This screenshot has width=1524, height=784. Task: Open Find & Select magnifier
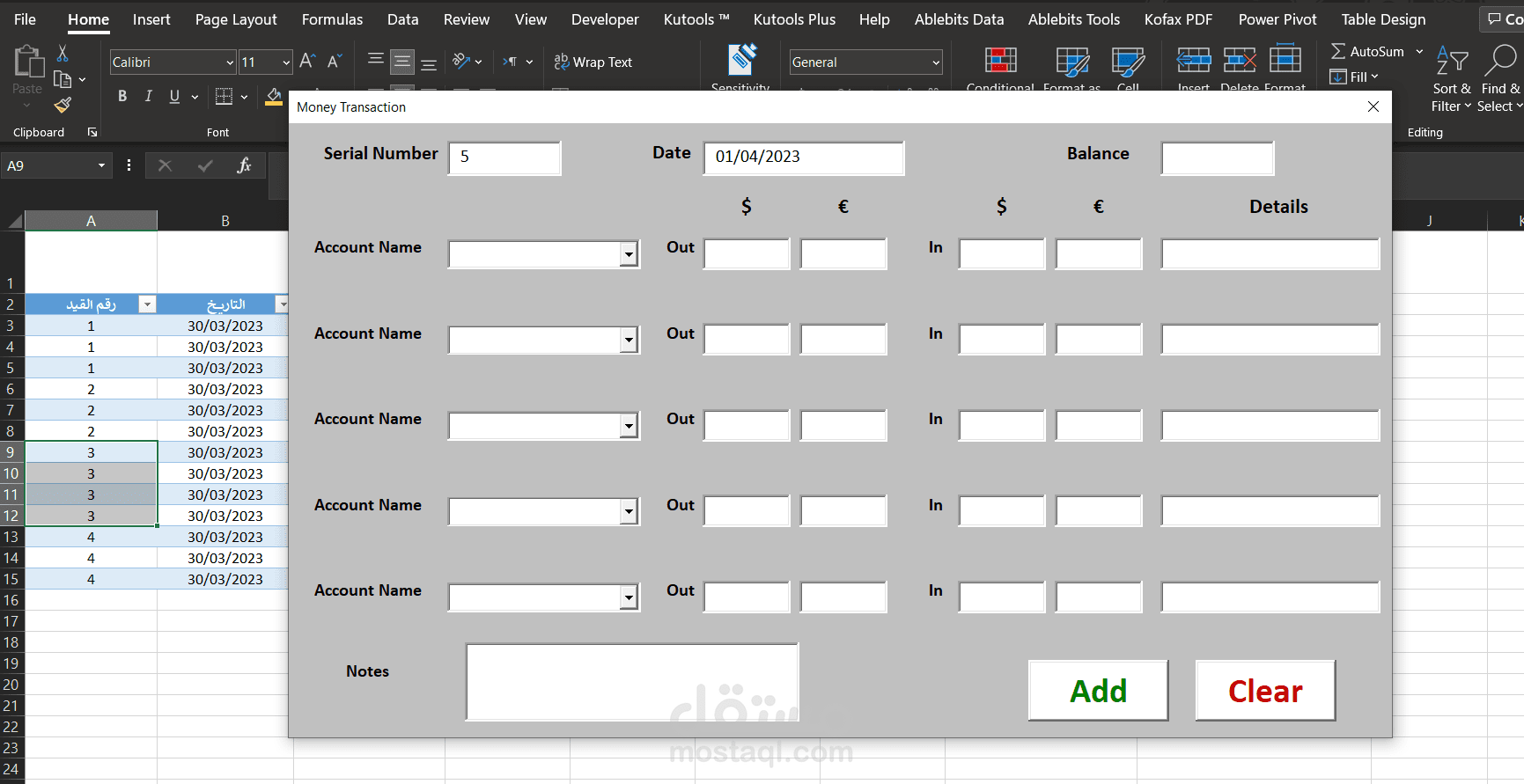click(x=1500, y=77)
